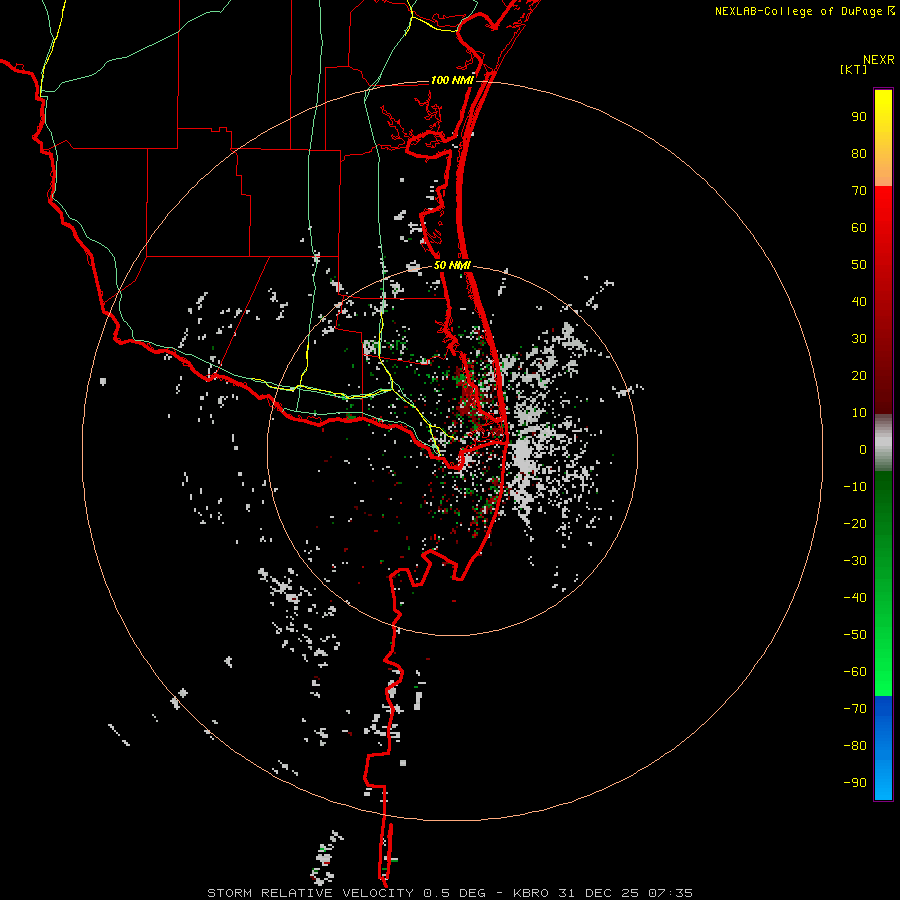Click the yellow top segment of the color bar
The image size is (900, 900).
tap(883, 138)
